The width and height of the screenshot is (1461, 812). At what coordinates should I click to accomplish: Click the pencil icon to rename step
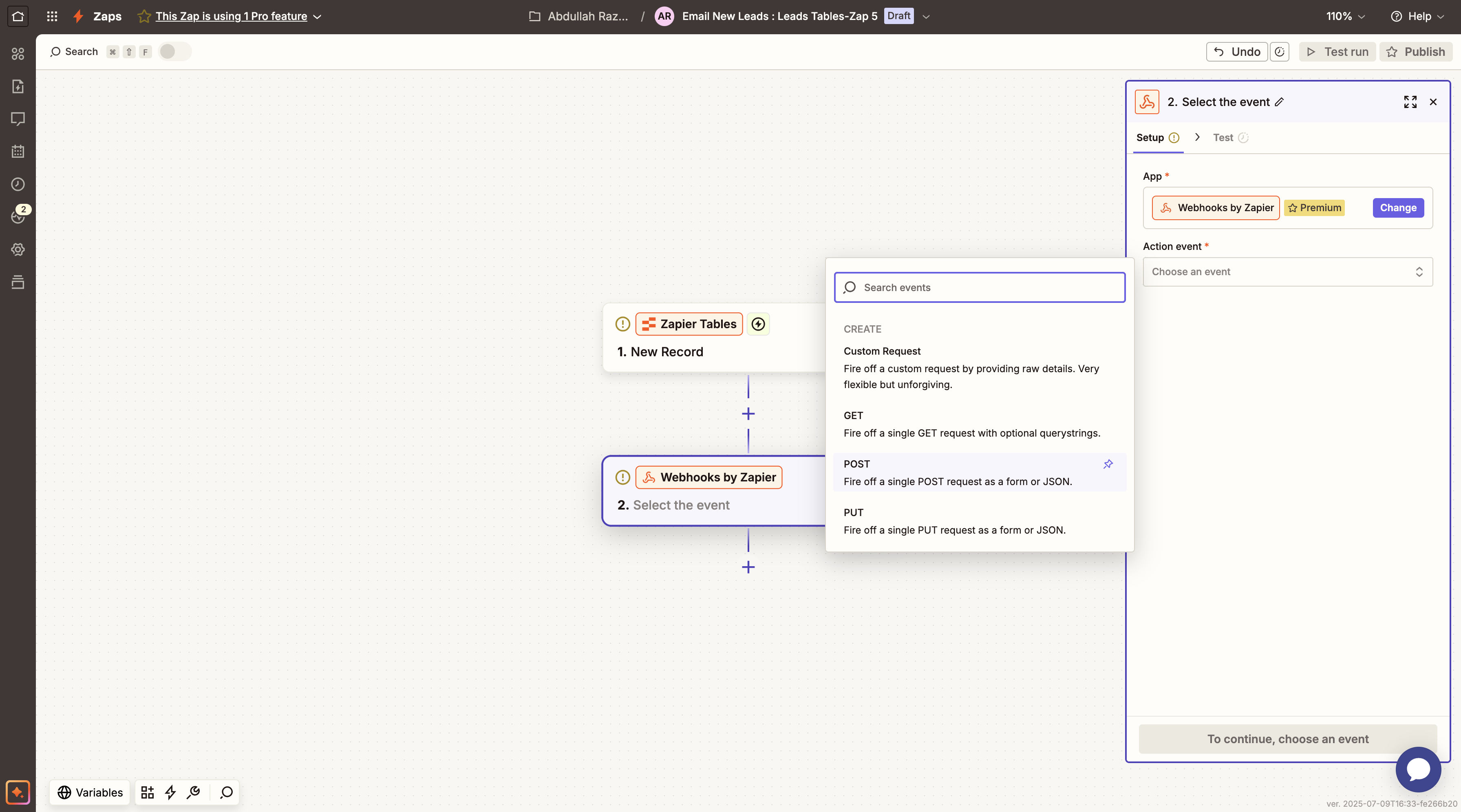point(1280,102)
